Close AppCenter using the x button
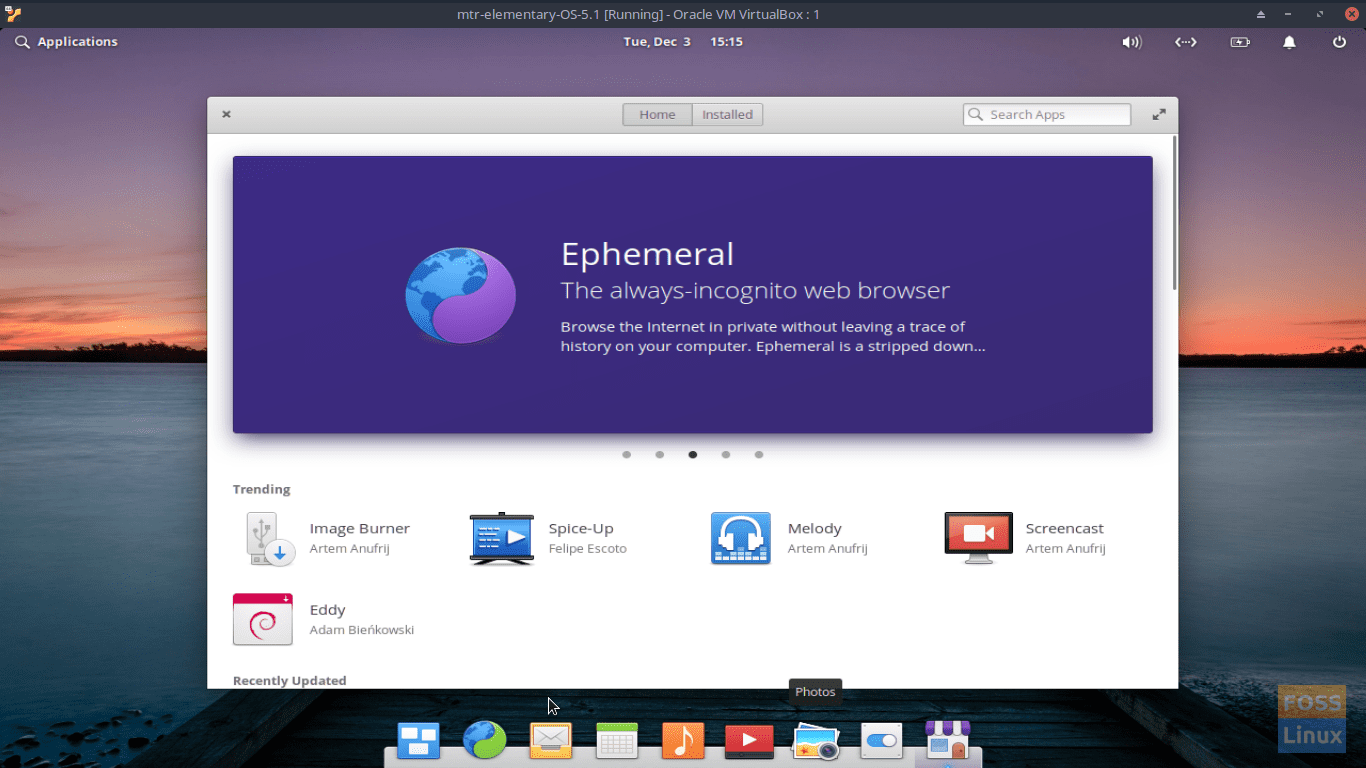1366x768 pixels. [x=227, y=114]
